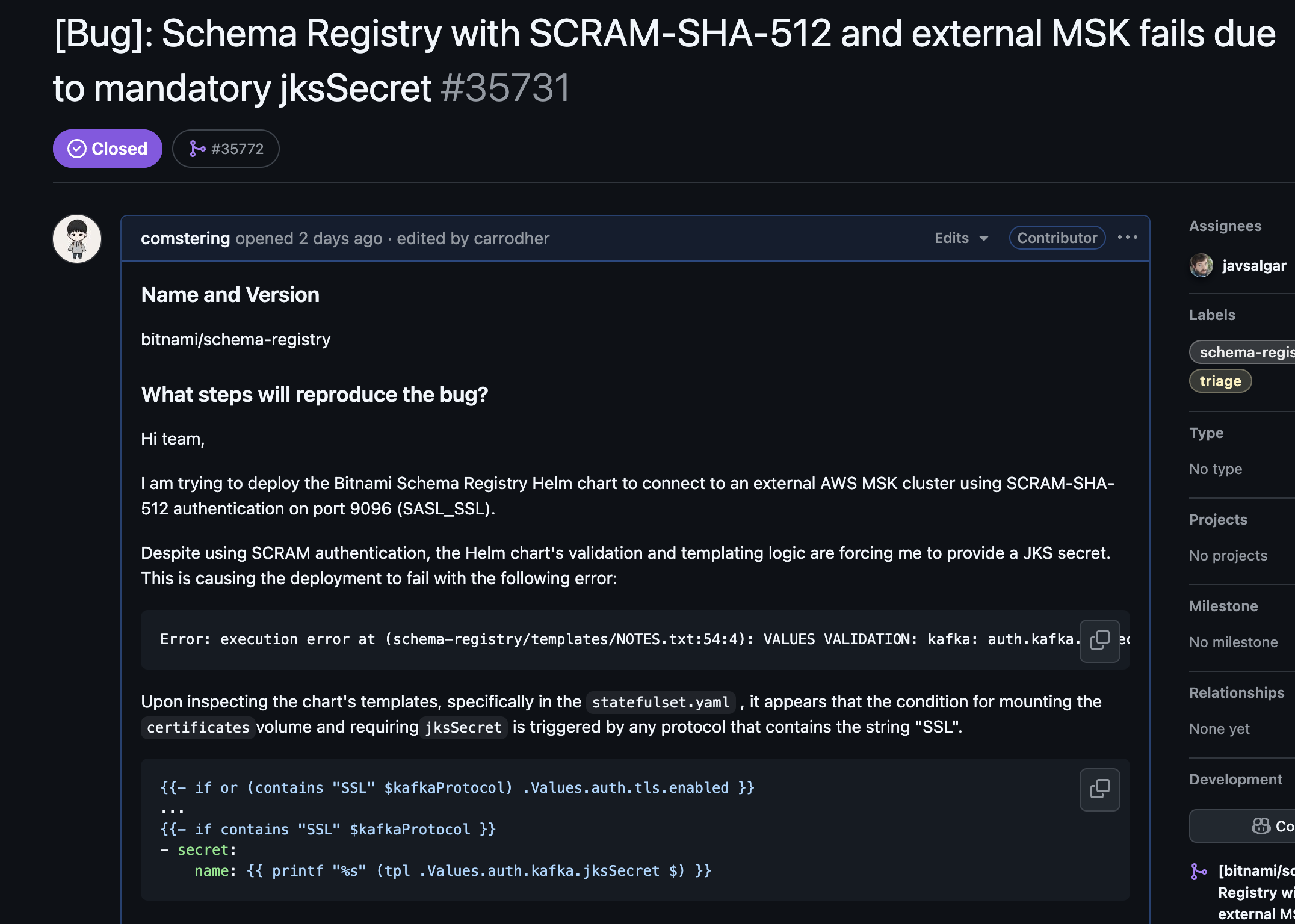Image resolution: width=1295 pixels, height=924 pixels.
Task: Click 'What steps will reproduce the bug?' heading
Action: (x=314, y=395)
